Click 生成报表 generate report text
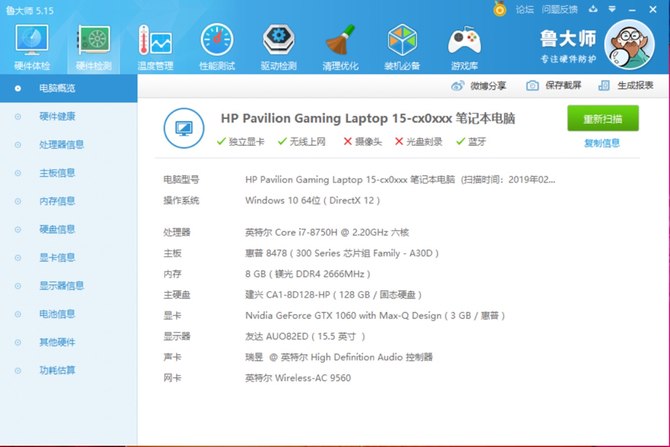 pos(635,85)
